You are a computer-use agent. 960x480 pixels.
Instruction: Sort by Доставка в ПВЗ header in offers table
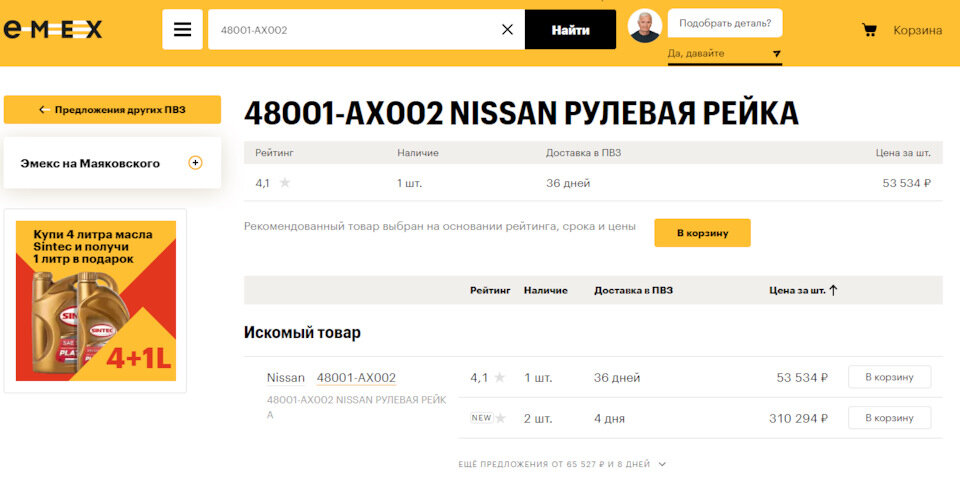coord(633,290)
